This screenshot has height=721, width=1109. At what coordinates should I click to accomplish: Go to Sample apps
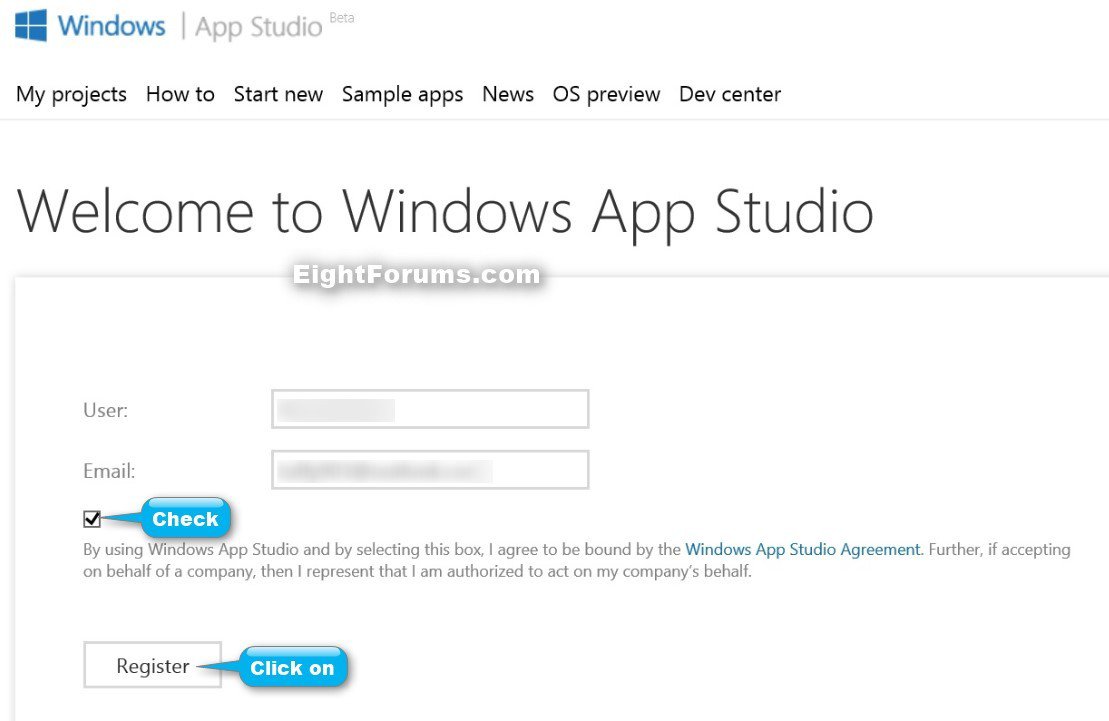click(402, 94)
